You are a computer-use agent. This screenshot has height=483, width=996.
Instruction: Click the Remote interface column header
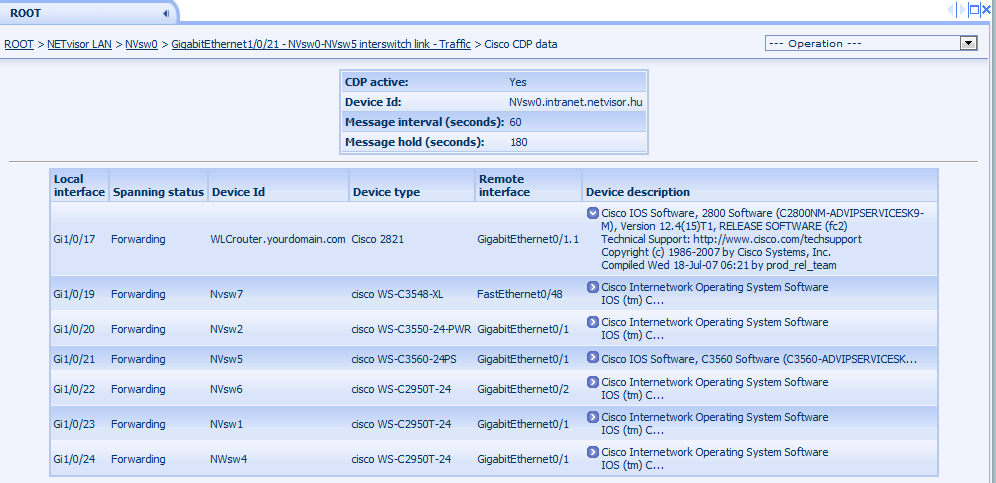[528, 185]
